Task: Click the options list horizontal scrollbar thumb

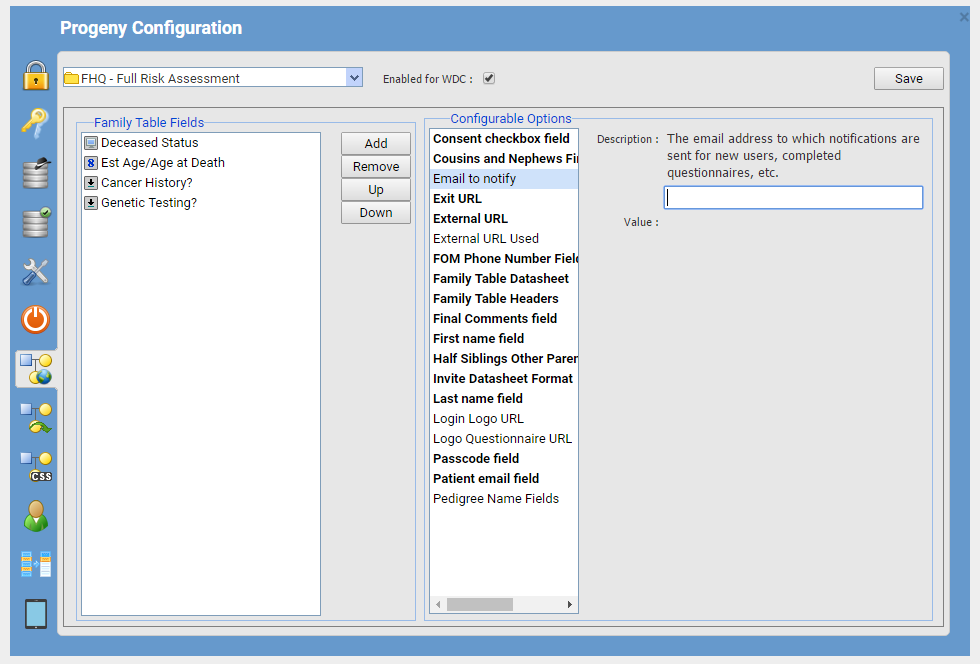Action: point(480,605)
